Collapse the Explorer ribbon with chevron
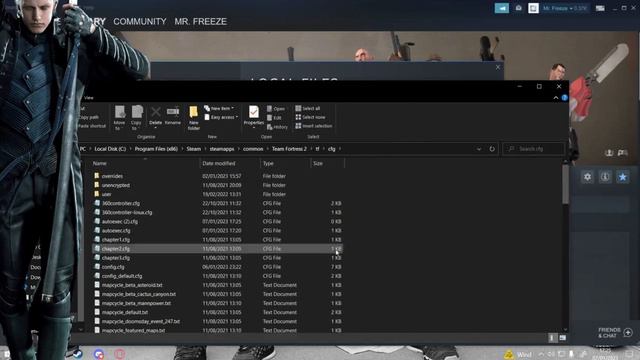The image size is (640, 360). (556, 98)
